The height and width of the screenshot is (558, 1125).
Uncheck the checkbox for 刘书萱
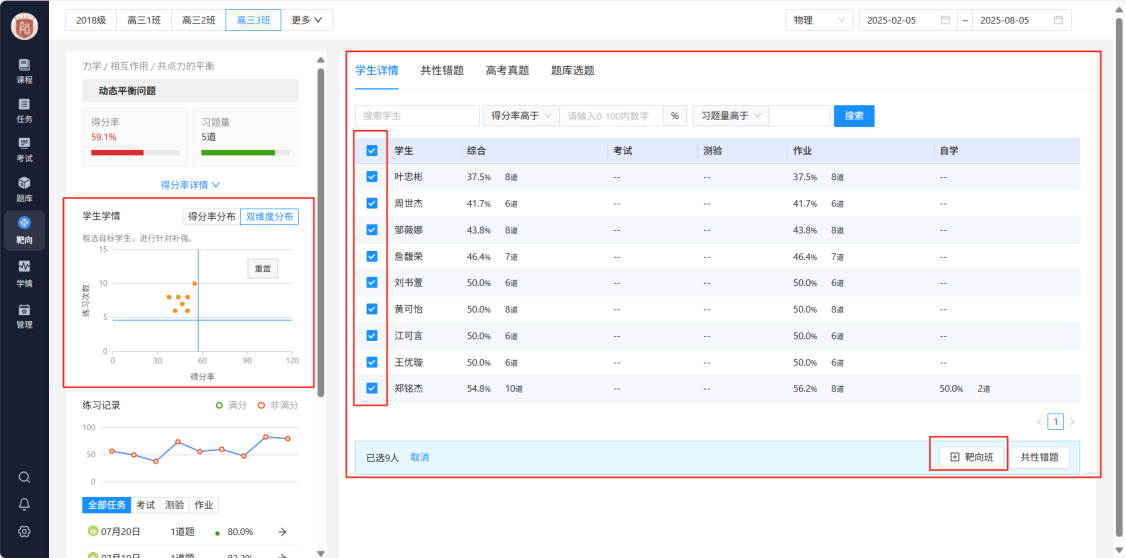point(372,283)
